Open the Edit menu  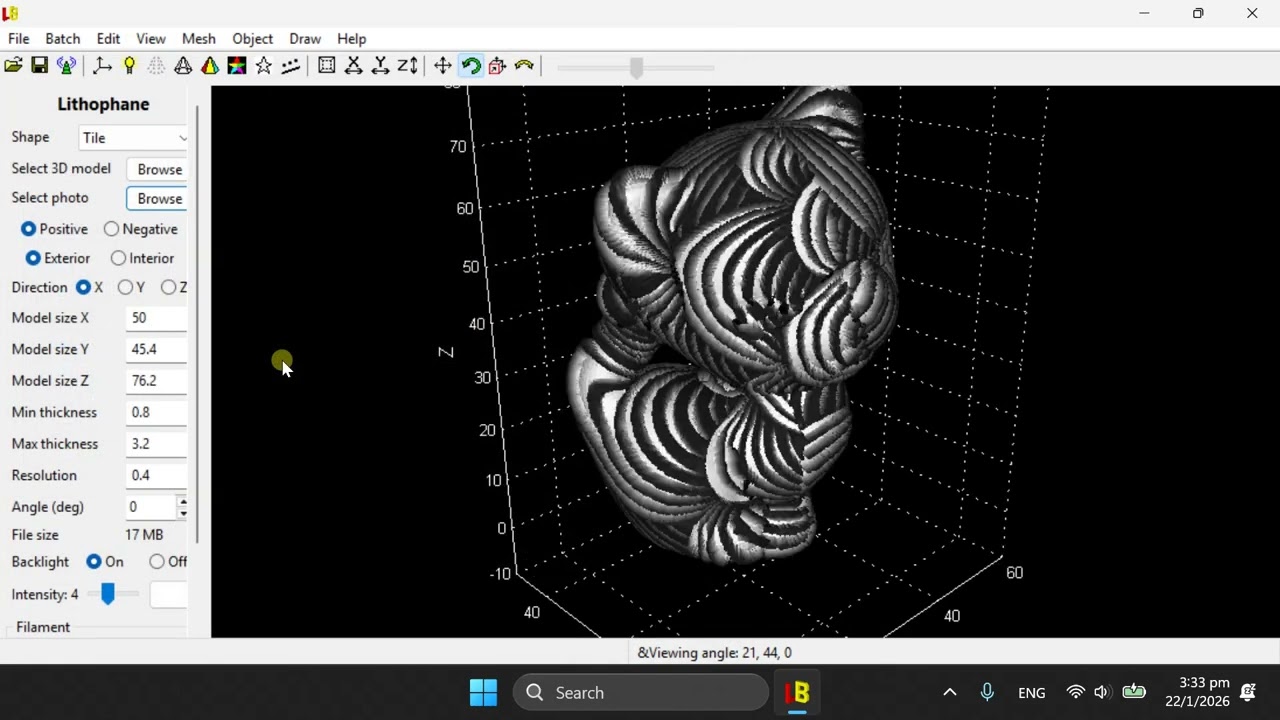[108, 38]
